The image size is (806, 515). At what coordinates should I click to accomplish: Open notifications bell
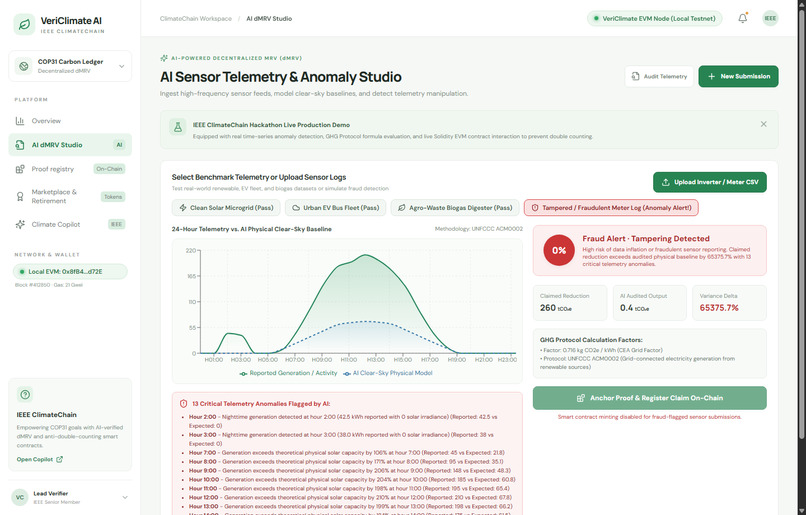[743, 19]
